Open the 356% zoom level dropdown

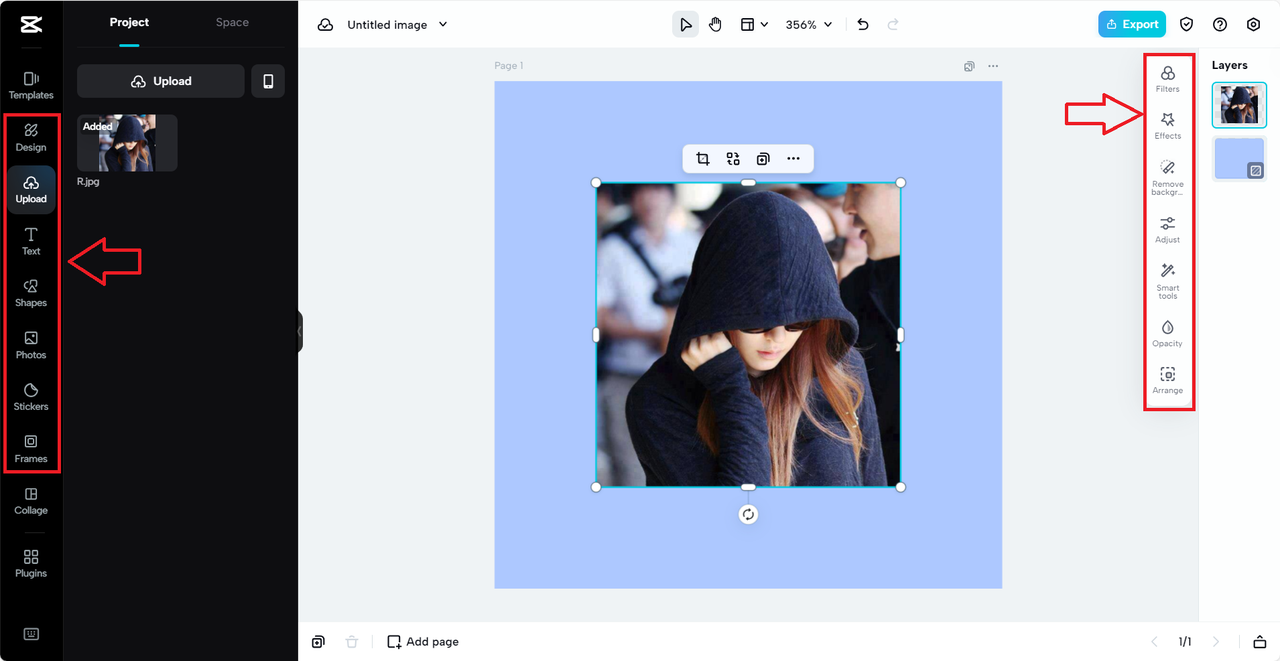tap(808, 24)
